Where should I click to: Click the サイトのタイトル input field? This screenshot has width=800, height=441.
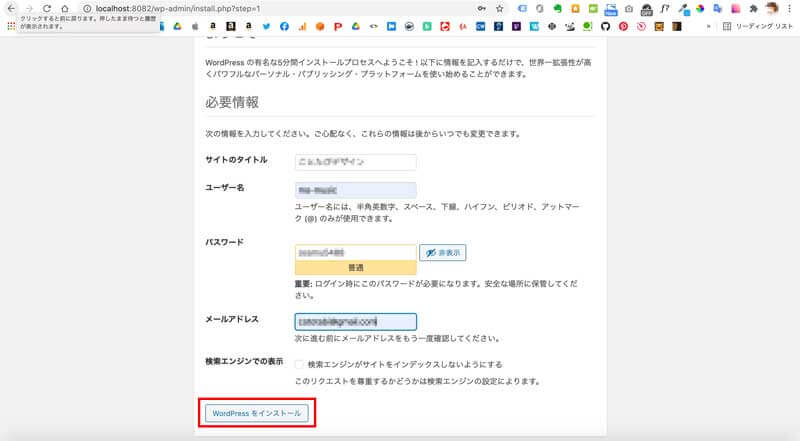point(355,162)
